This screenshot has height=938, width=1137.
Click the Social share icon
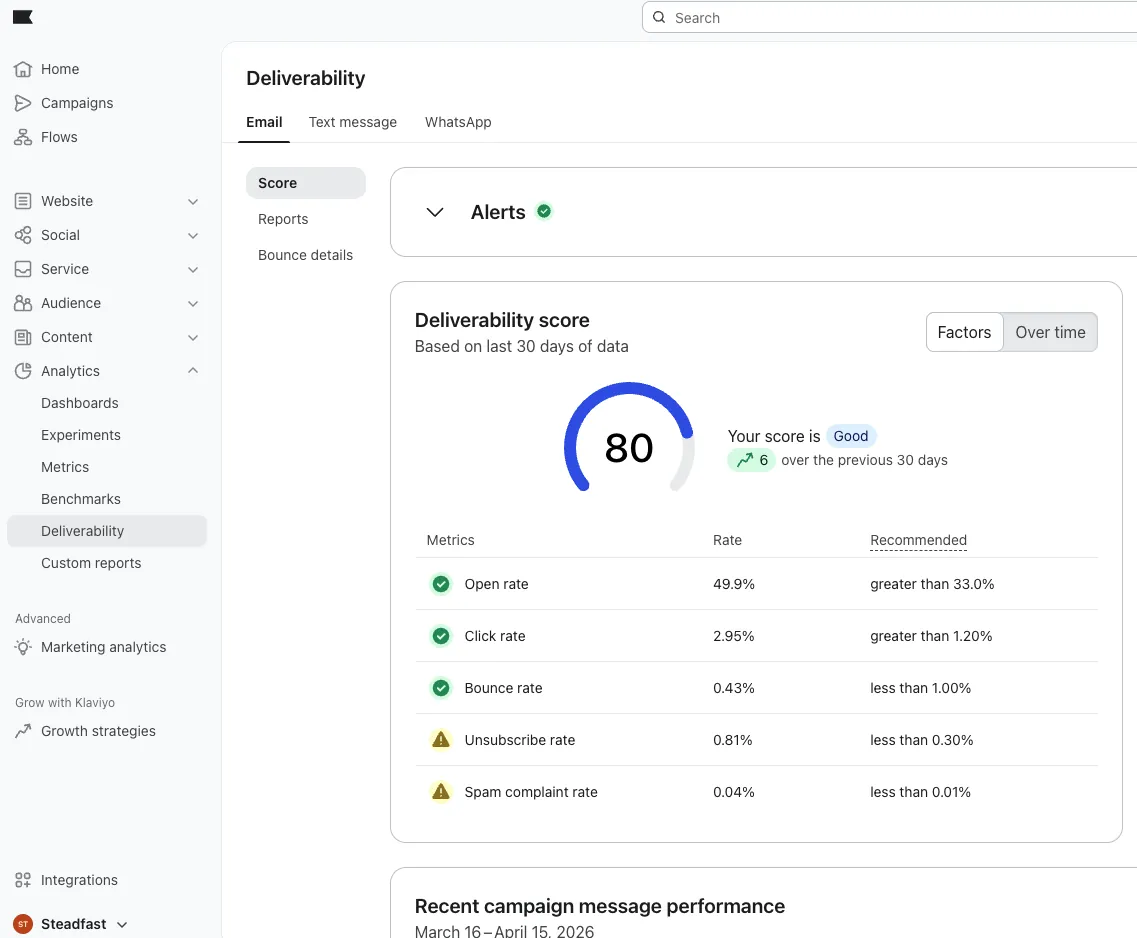23,235
